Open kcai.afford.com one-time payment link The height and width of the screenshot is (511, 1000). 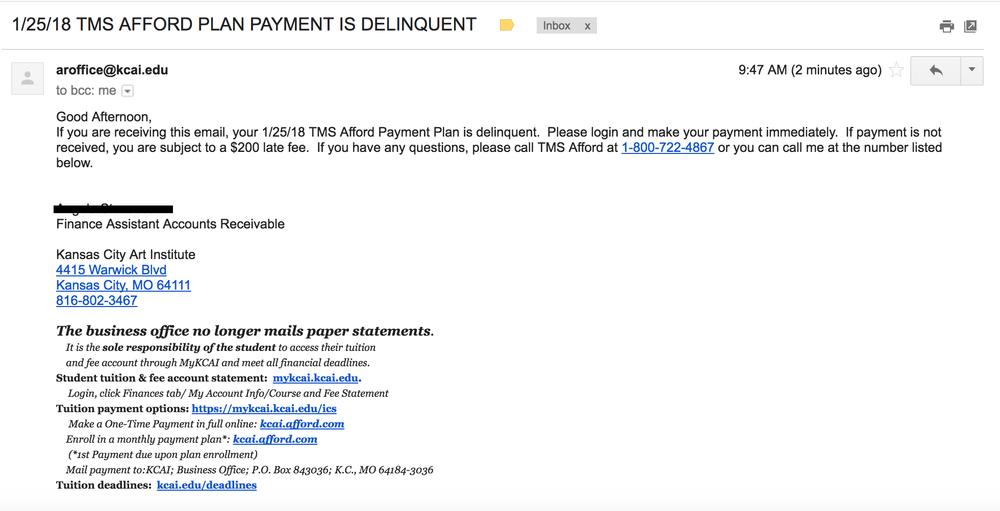coord(302,424)
